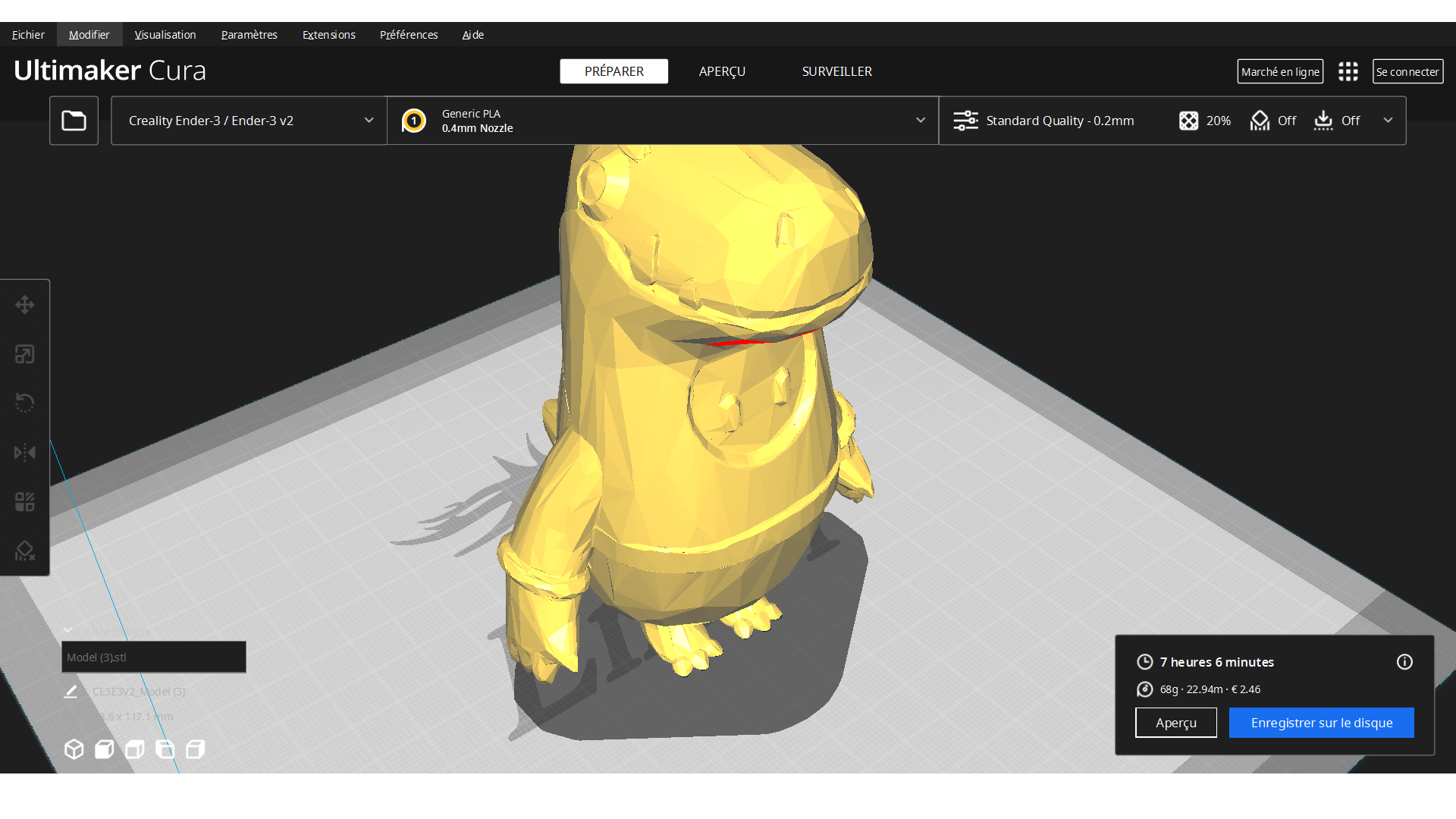Switch to 3D perspective view icon
The width and height of the screenshot is (1456, 819).
coord(74,749)
